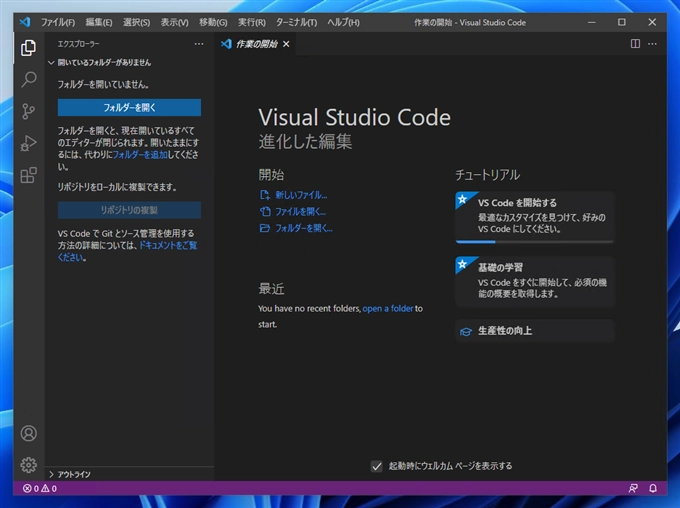The image size is (680, 508).
Task: Click the 新しいファイル... link
Action: 301,195
